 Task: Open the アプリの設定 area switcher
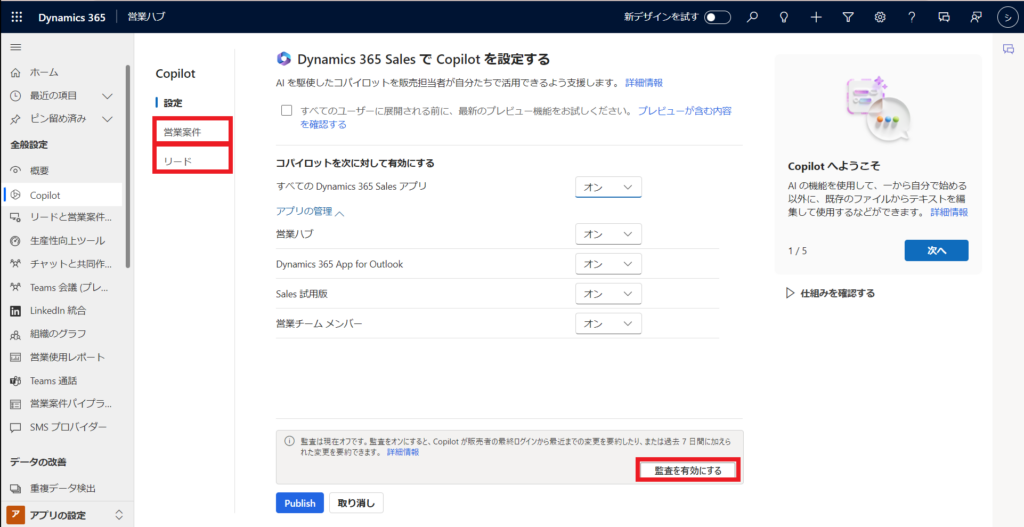65,515
